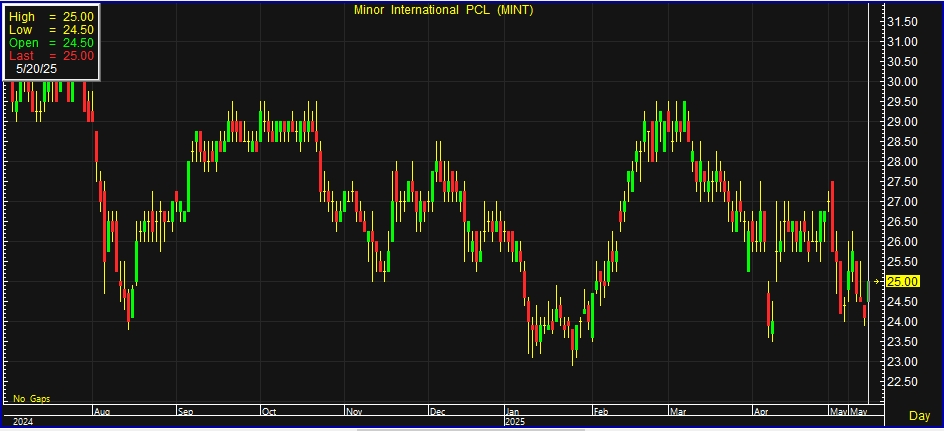
Task: Select the Aug marker on time axis
Action: click(100, 410)
